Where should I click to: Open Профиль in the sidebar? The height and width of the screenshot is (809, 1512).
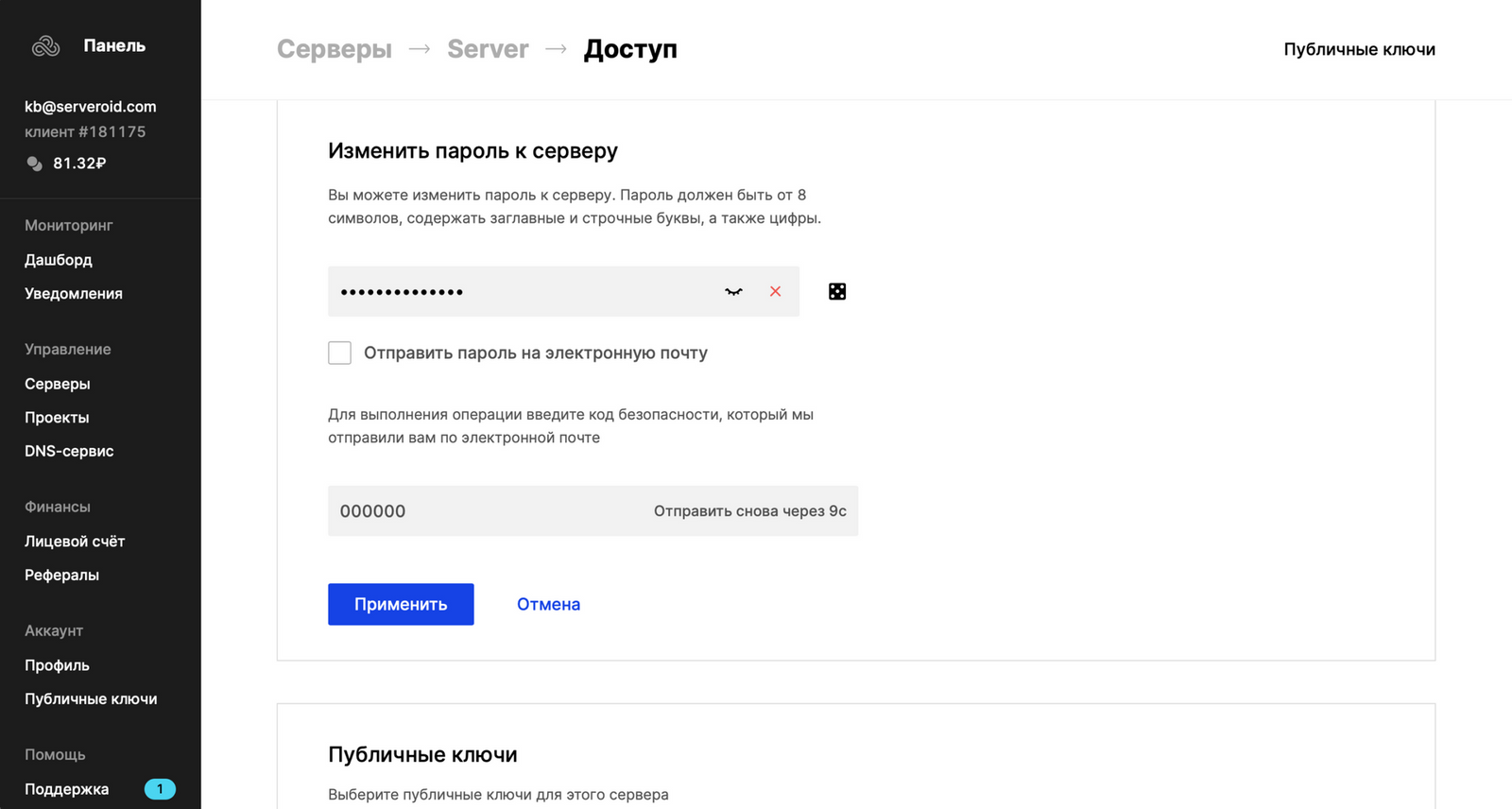57,664
